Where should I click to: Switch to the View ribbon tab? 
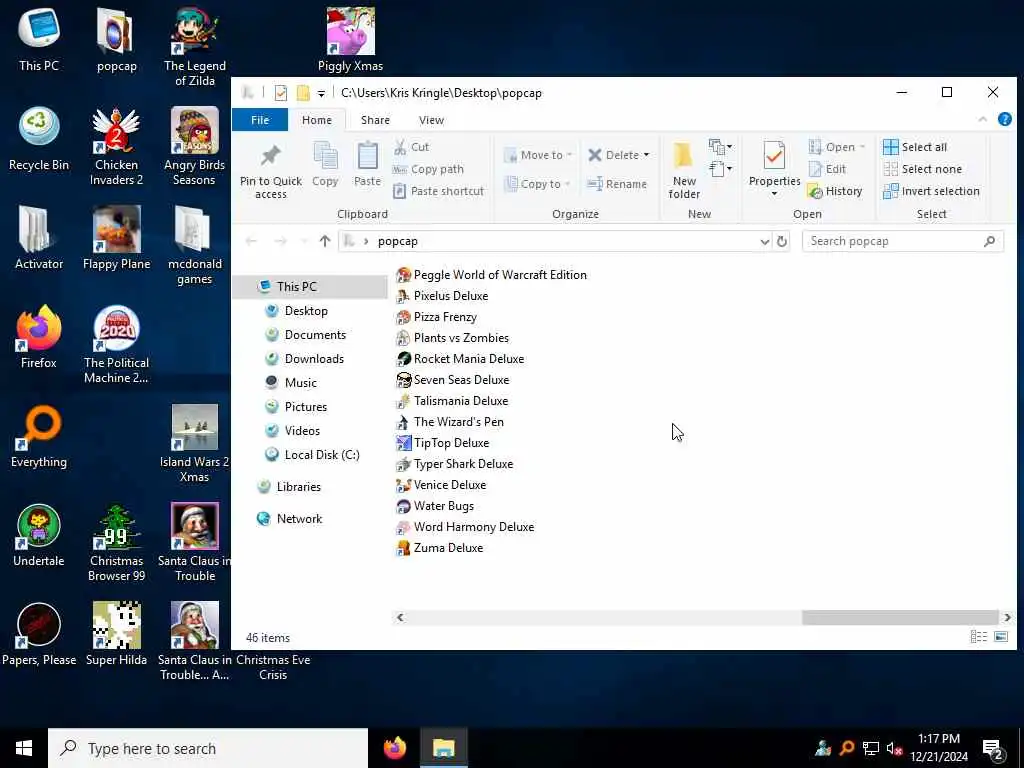431,120
